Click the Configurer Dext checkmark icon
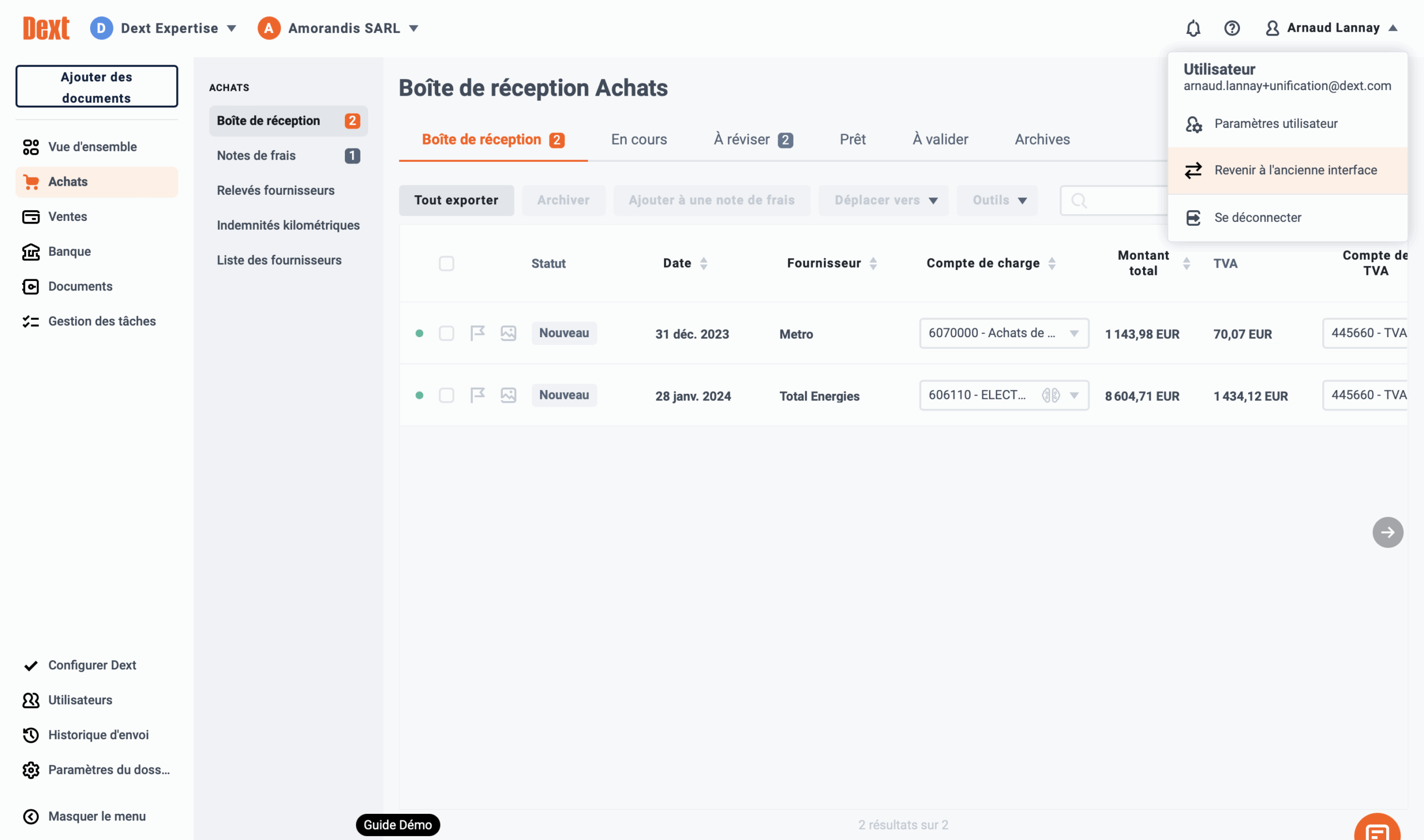Screen dimensions: 1424x840 click(x=31, y=665)
